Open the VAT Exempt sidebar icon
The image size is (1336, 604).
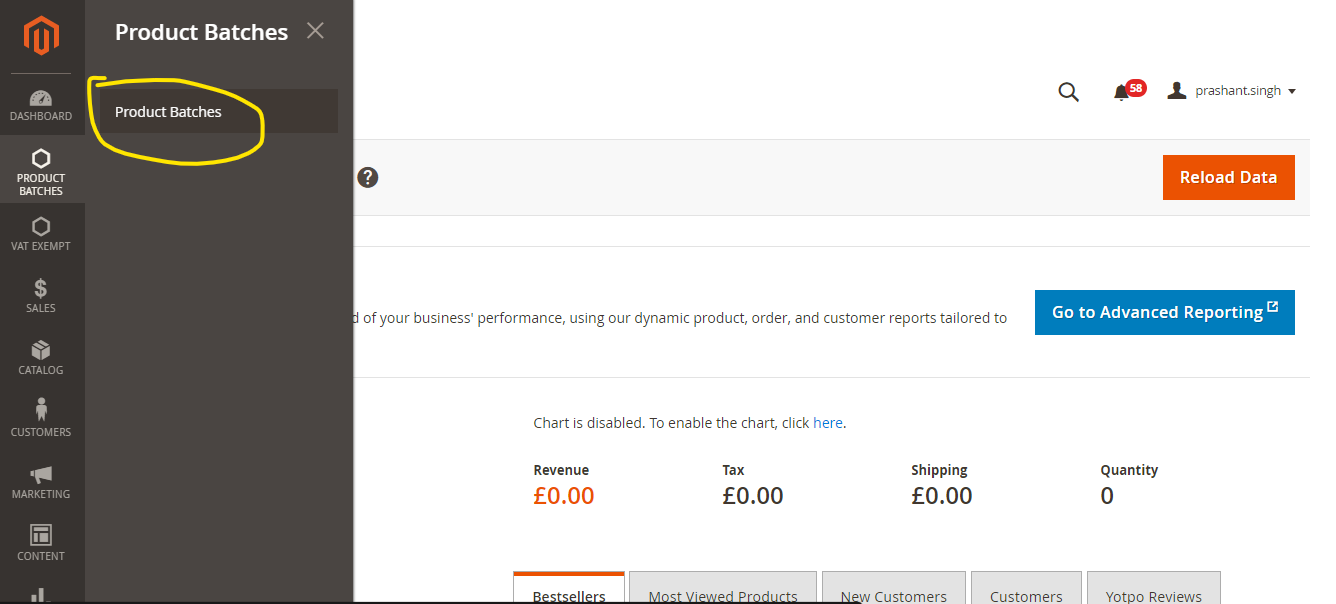41,233
